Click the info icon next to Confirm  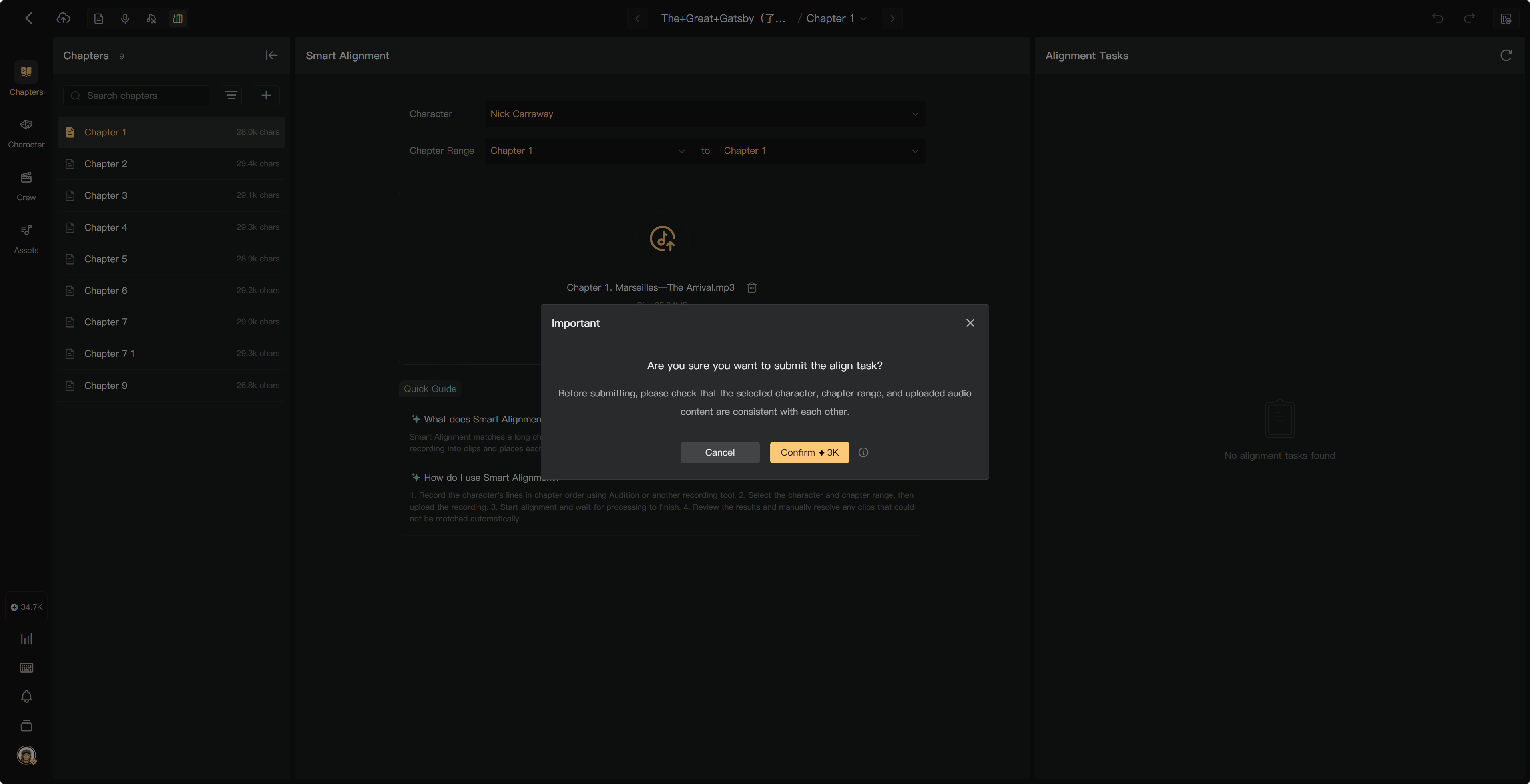tap(863, 453)
